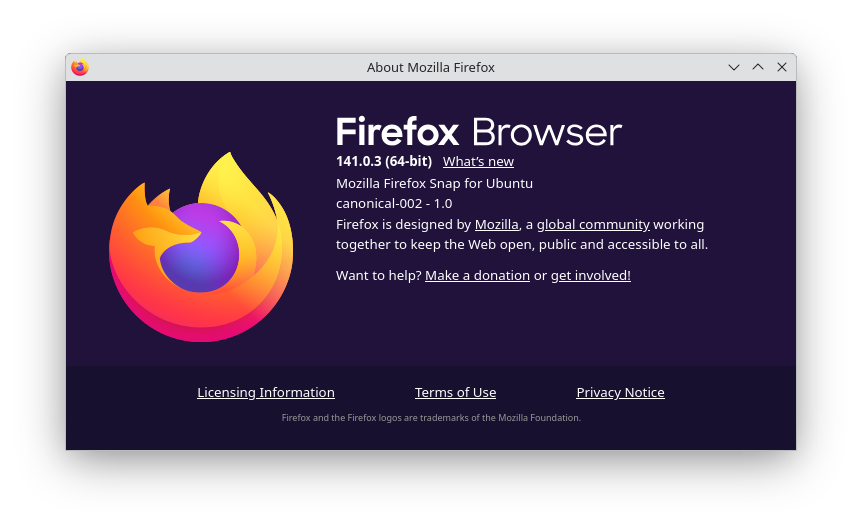Image resolution: width=862 pixels, height=528 pixels.
Task: Open Terms of Use
Action: [455, 392]
